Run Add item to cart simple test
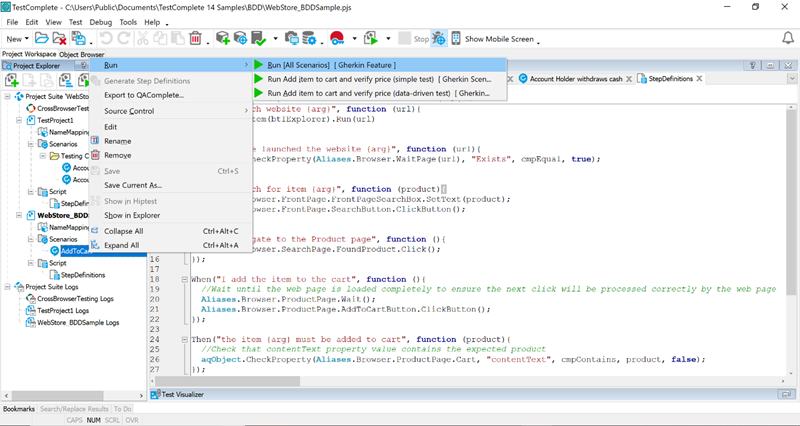This screenshot has height=426, width=800. [379, 79]
